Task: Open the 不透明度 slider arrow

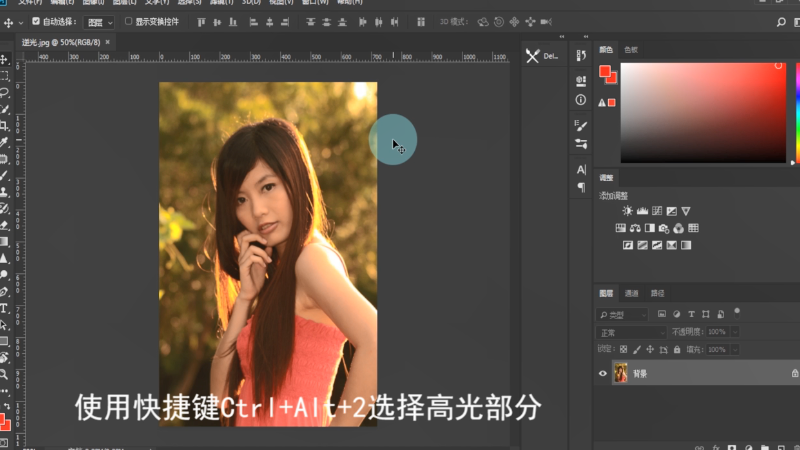Action: point(735,332)
